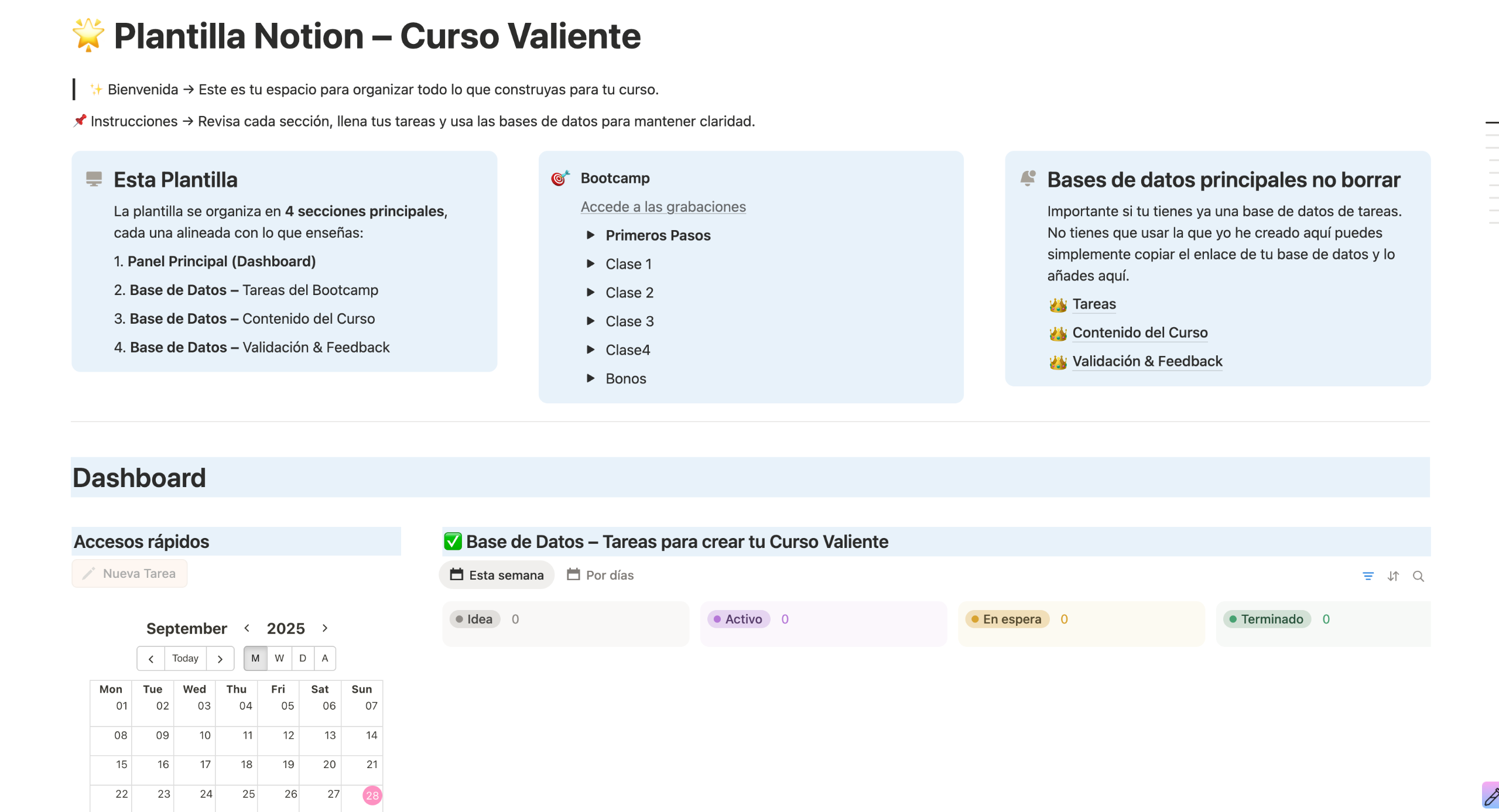
Task: Select highlighted date 28 in calendar
Action: pos(372,795)
